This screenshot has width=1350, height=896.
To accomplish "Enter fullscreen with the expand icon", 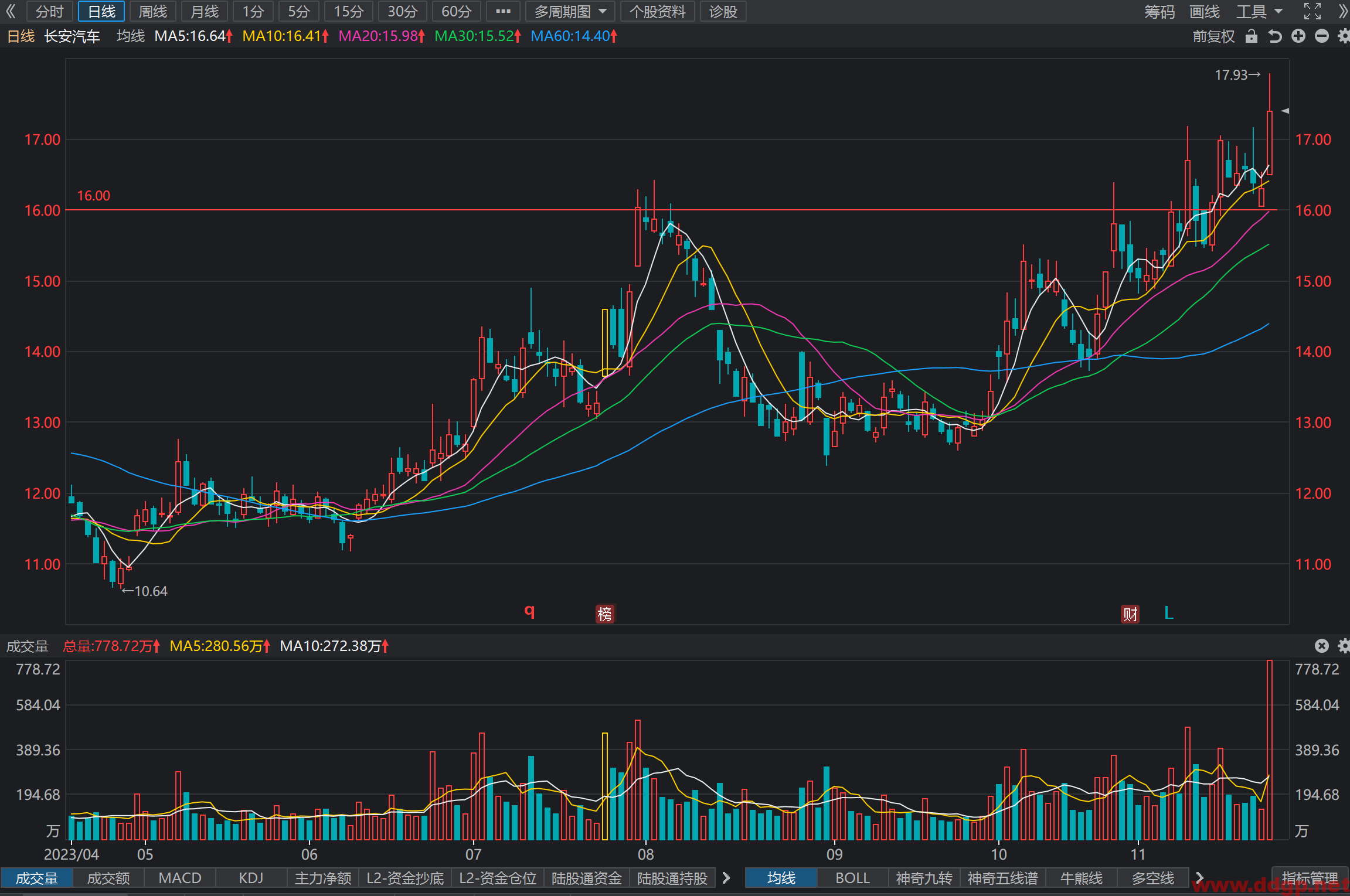I will coord(1312,11).
